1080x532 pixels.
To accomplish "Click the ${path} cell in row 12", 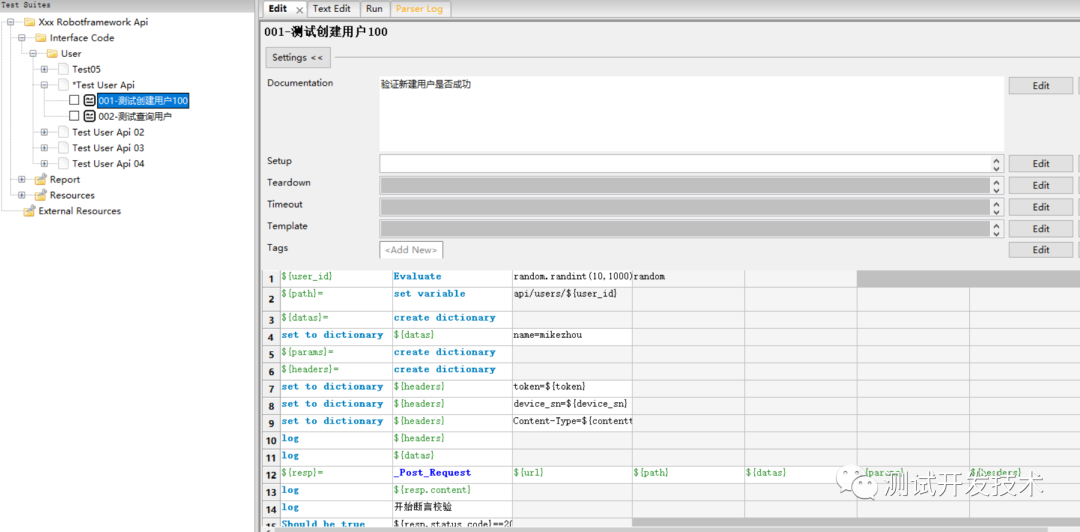I will [x=688, y=474].
